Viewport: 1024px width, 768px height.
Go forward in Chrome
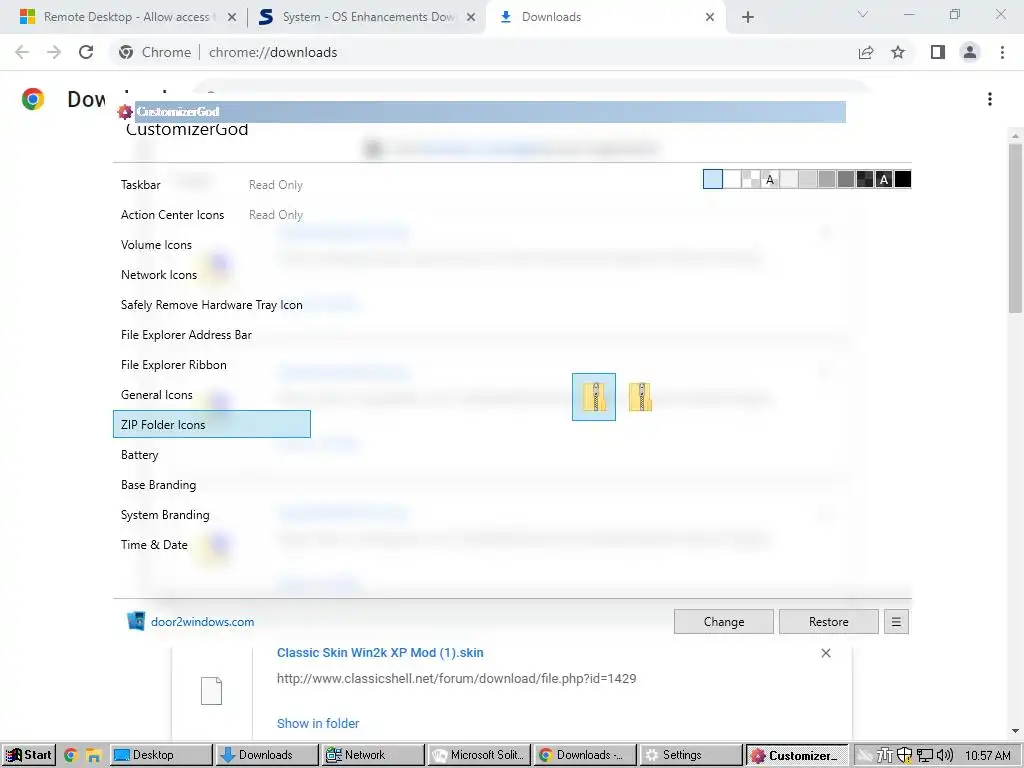pyautogui.click(x=54, y=52)
